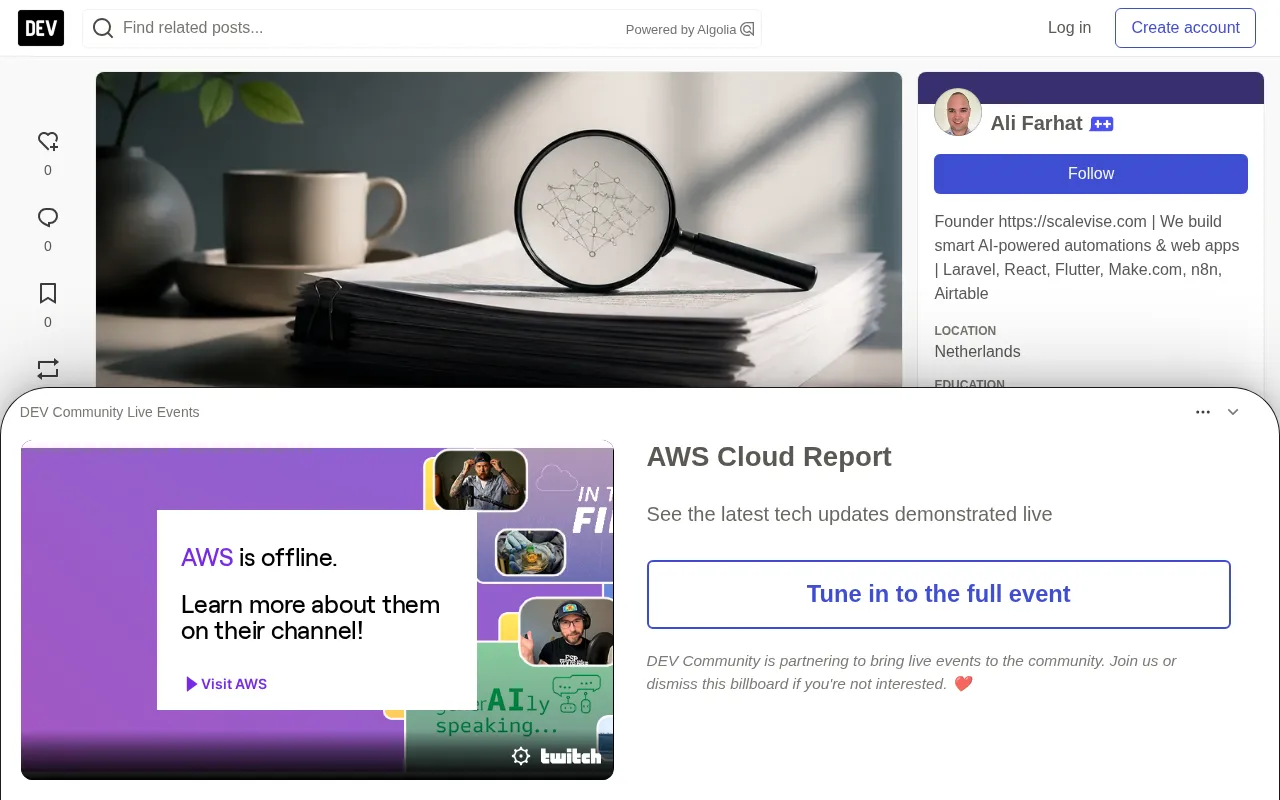The image size is (1280, 800).
Task: Open the DEV logo home link
Action: point(41,28)
